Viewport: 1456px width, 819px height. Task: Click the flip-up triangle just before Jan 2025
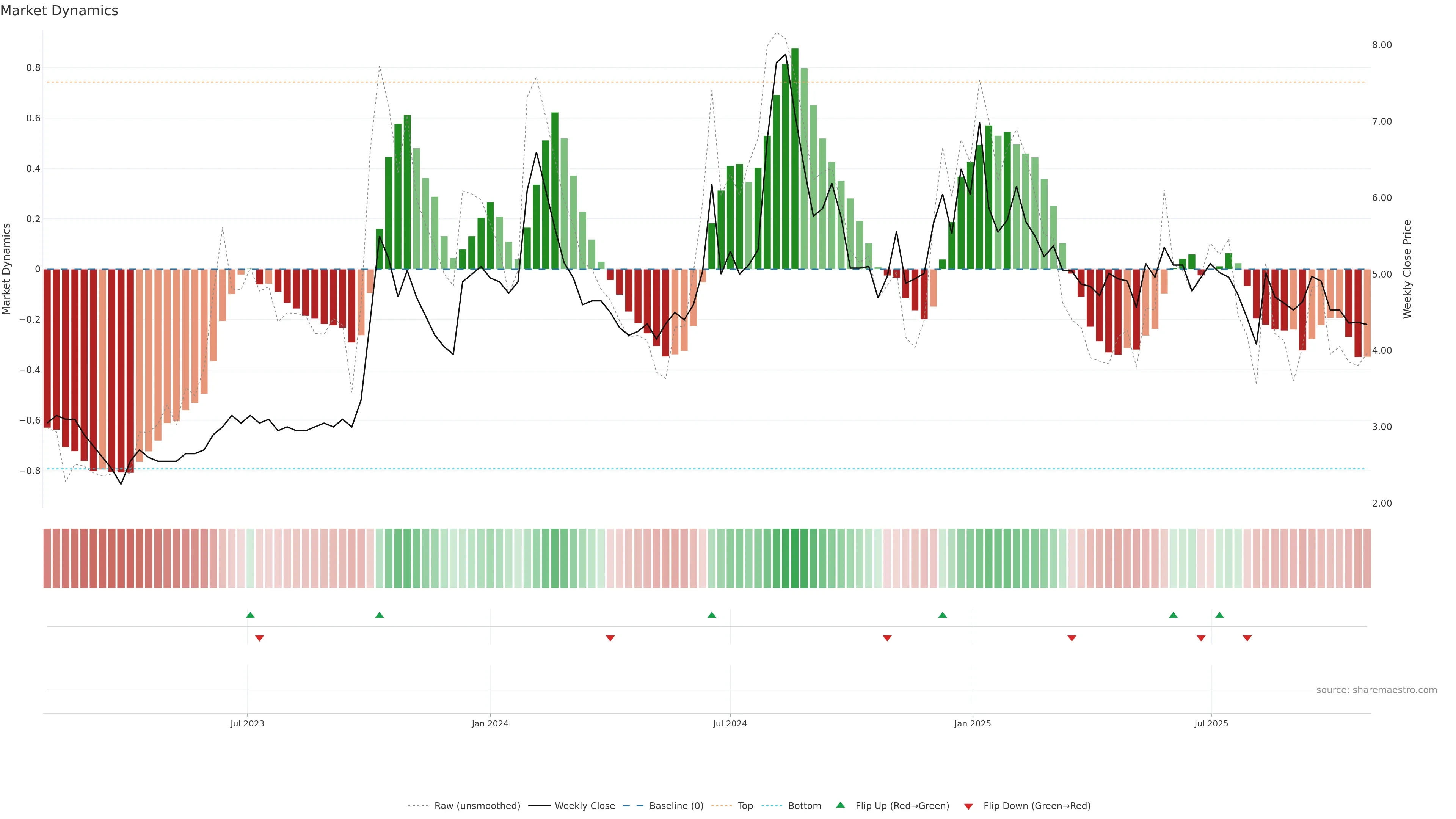coord(942,615)
